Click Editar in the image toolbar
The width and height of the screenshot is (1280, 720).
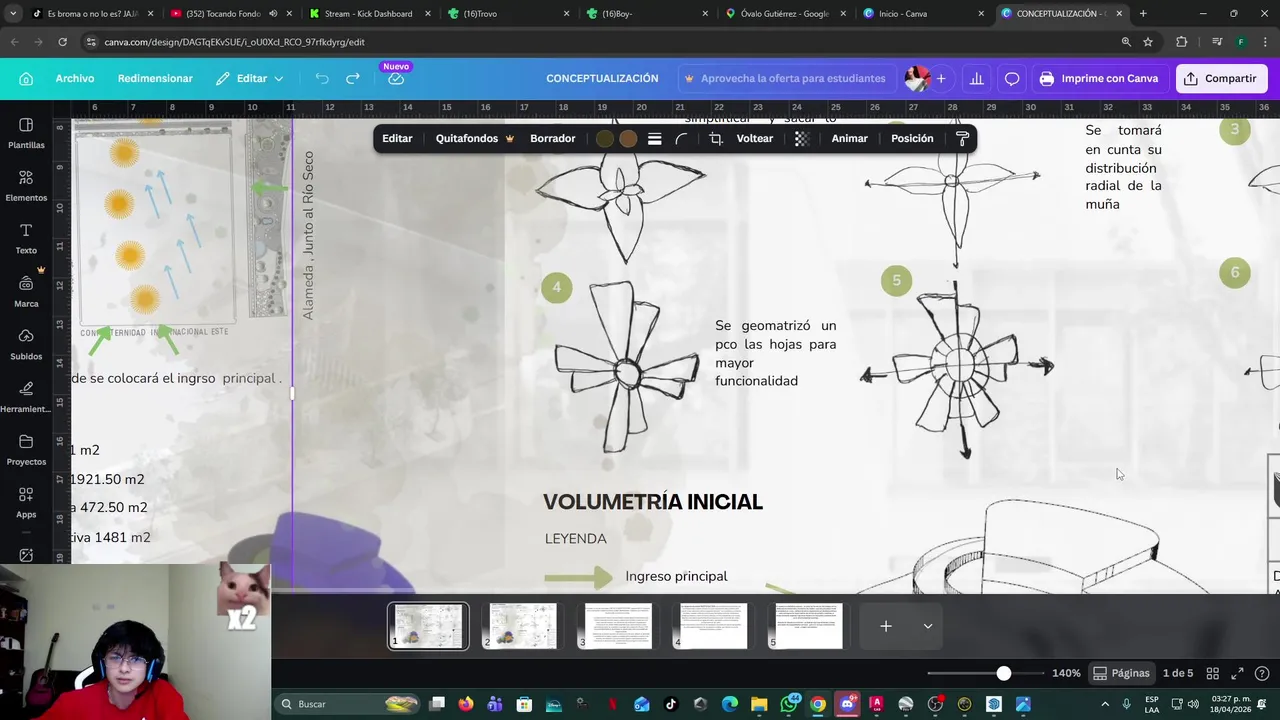(x=397, y=139)
